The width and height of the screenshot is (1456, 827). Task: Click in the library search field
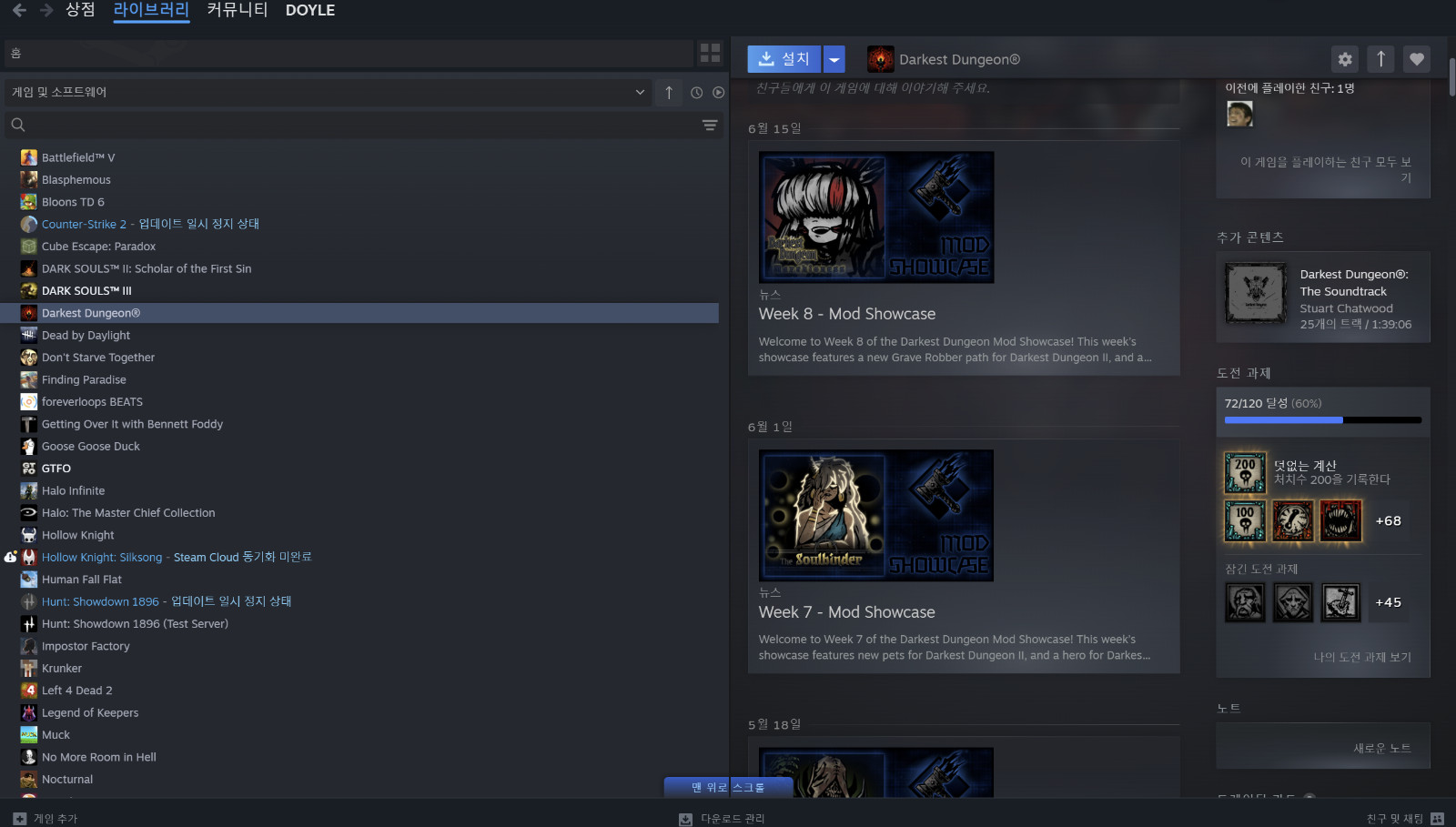364,125
